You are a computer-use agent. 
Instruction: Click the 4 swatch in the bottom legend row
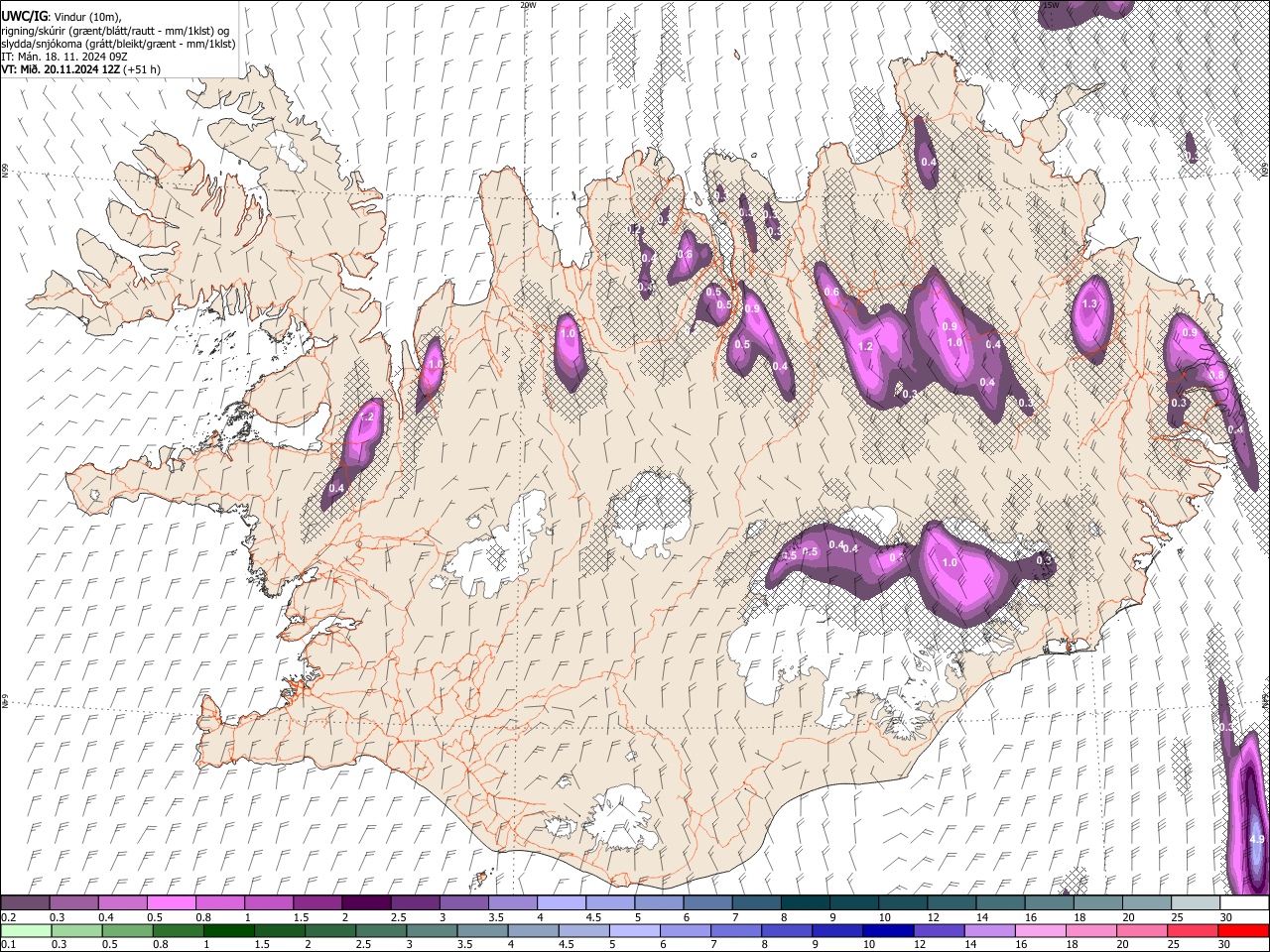coord(534,930)
